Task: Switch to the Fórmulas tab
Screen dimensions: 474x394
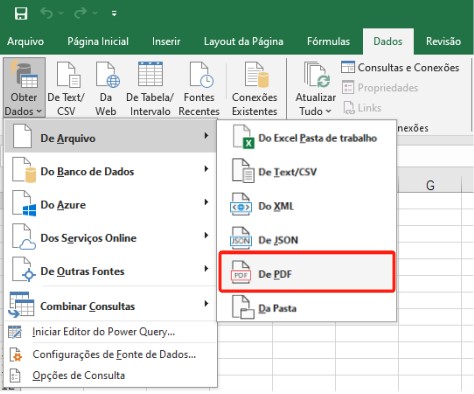Action: click(x=328, y=41)
